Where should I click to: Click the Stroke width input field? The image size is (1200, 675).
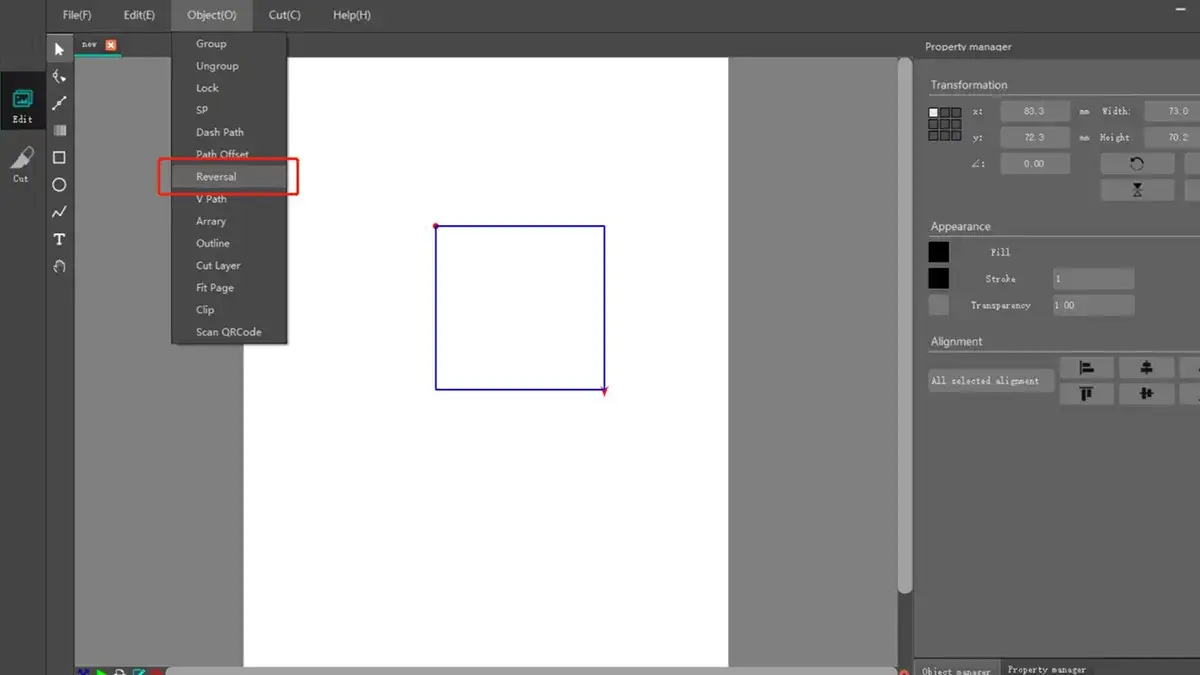point(1093,279)
